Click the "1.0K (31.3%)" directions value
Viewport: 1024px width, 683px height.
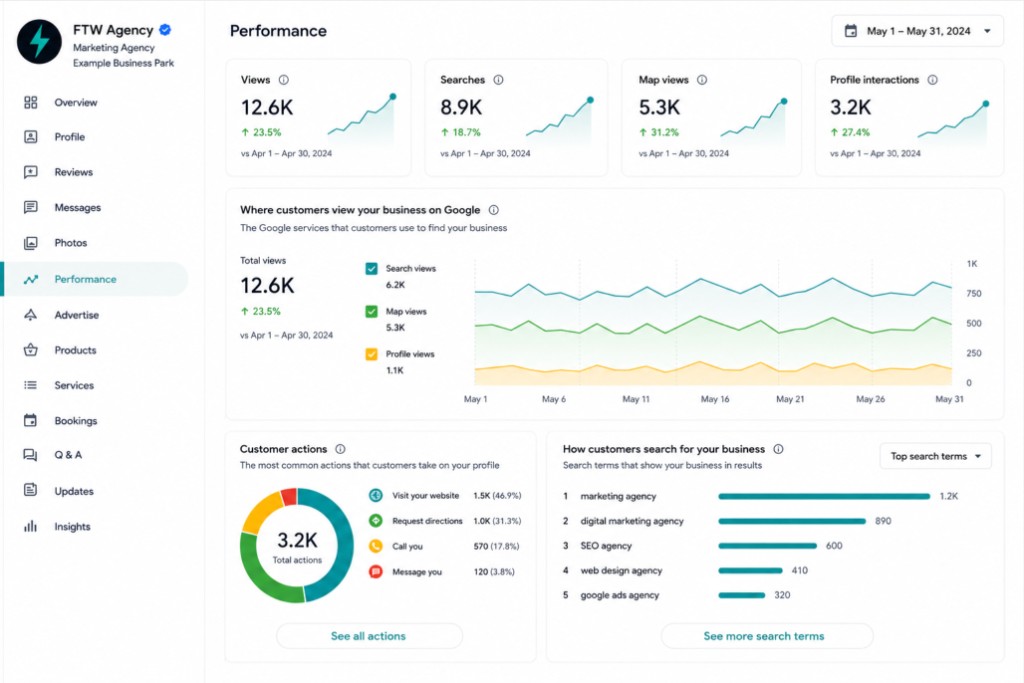point(497,521)
